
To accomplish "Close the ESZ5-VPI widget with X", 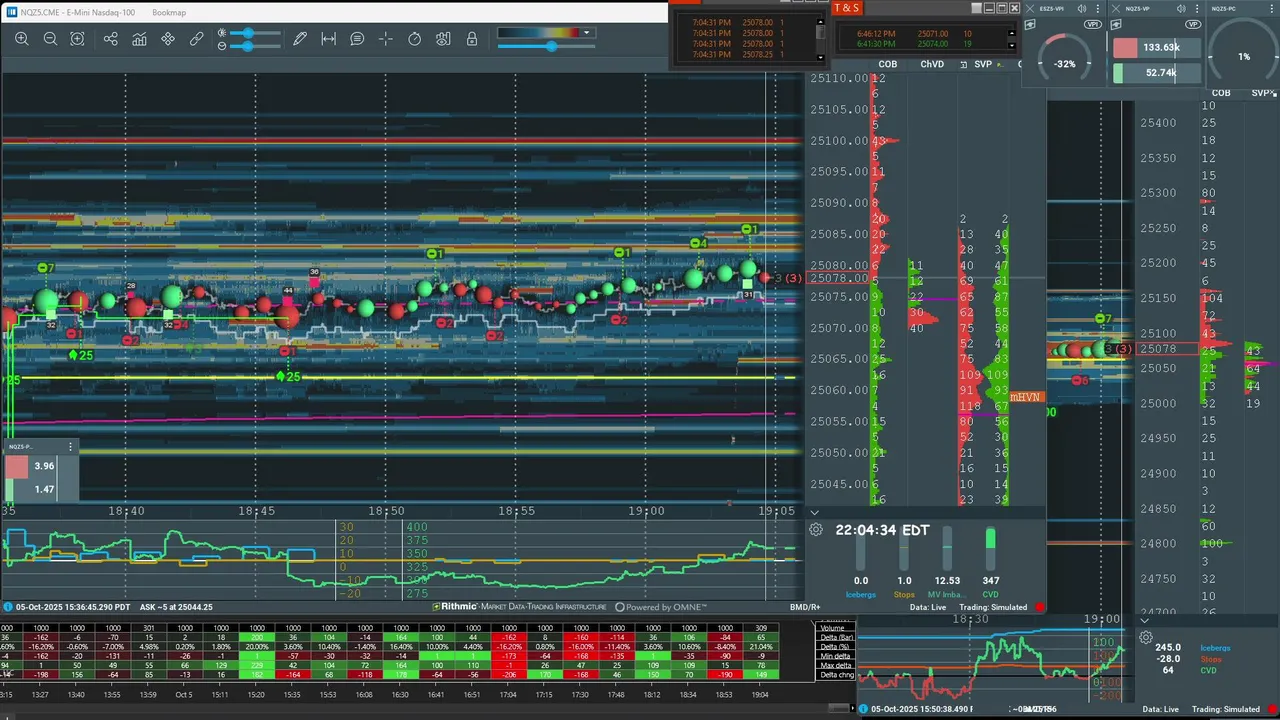I will (1031, 8).
